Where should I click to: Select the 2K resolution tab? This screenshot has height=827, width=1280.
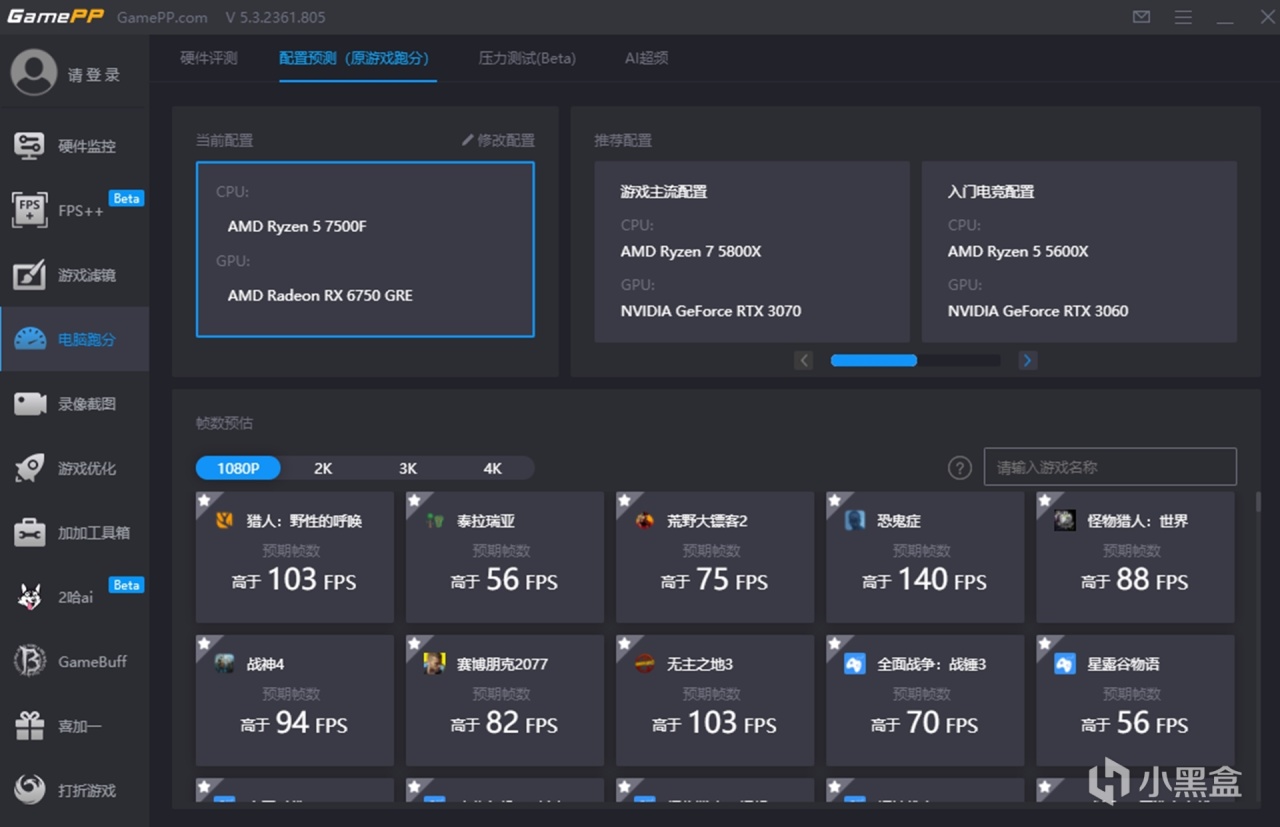(x=323, y=468)
